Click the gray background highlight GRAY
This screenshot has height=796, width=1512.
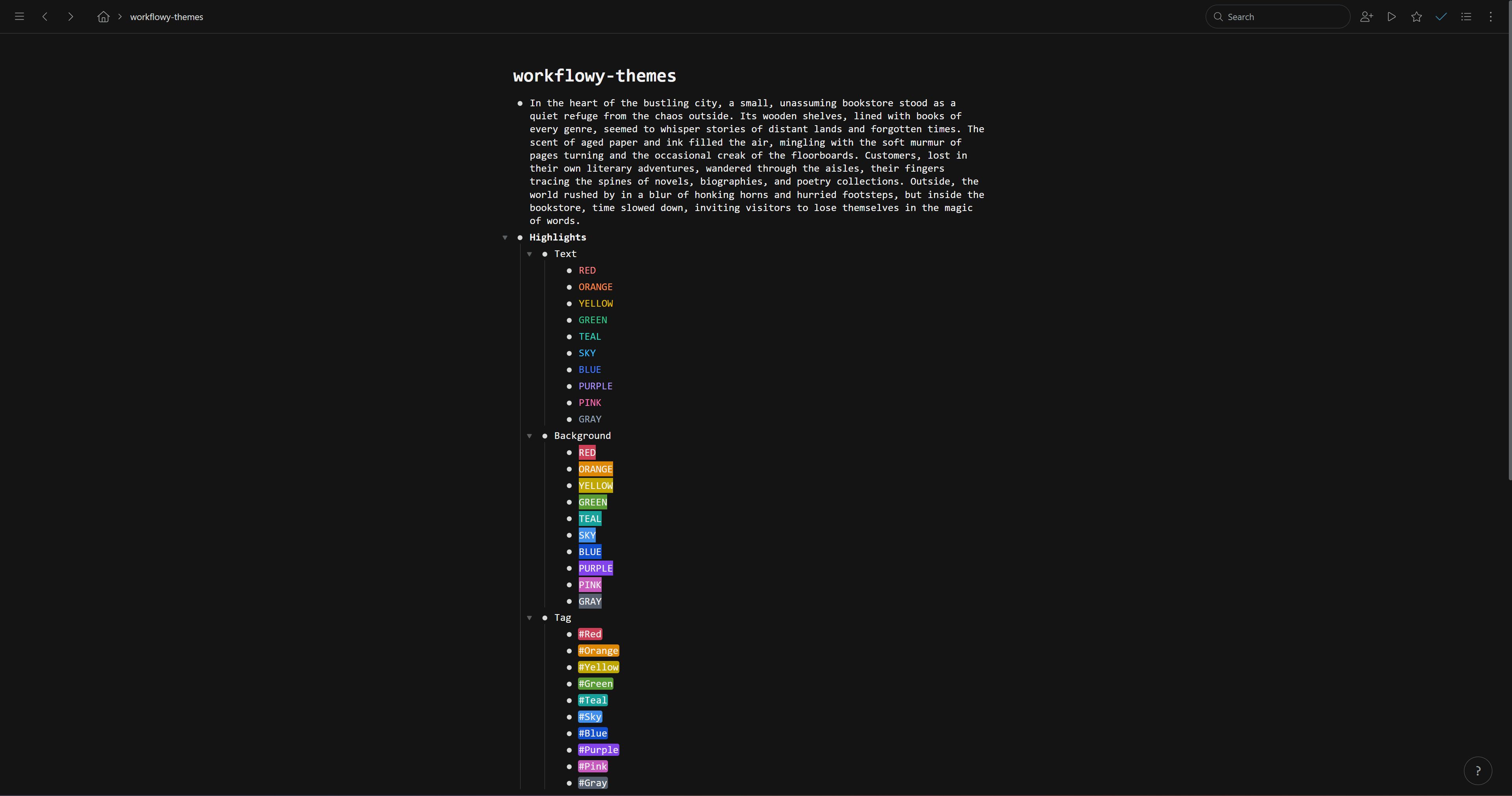tap(590, 601)
